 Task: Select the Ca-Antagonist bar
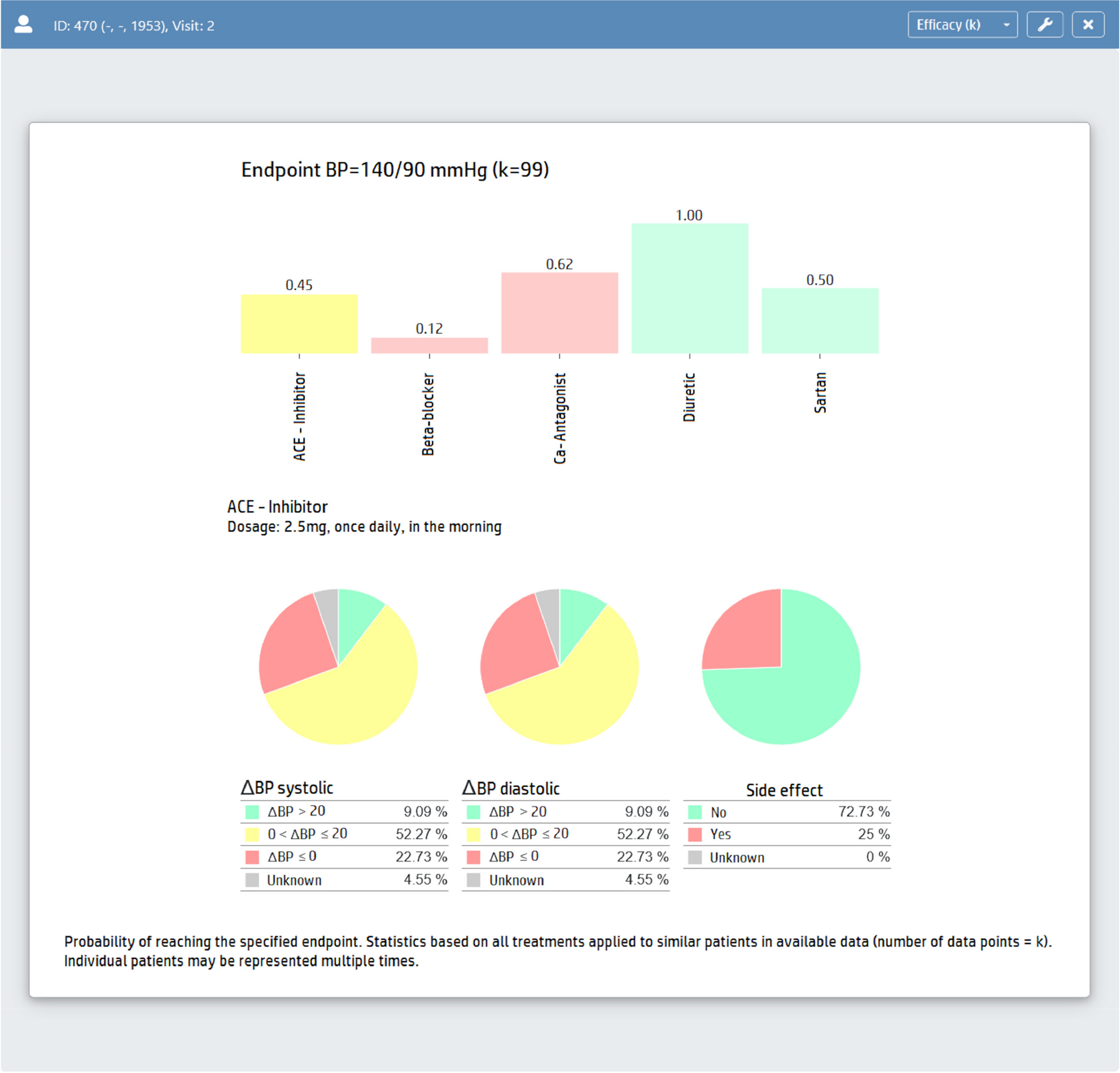tap(559, 313)
